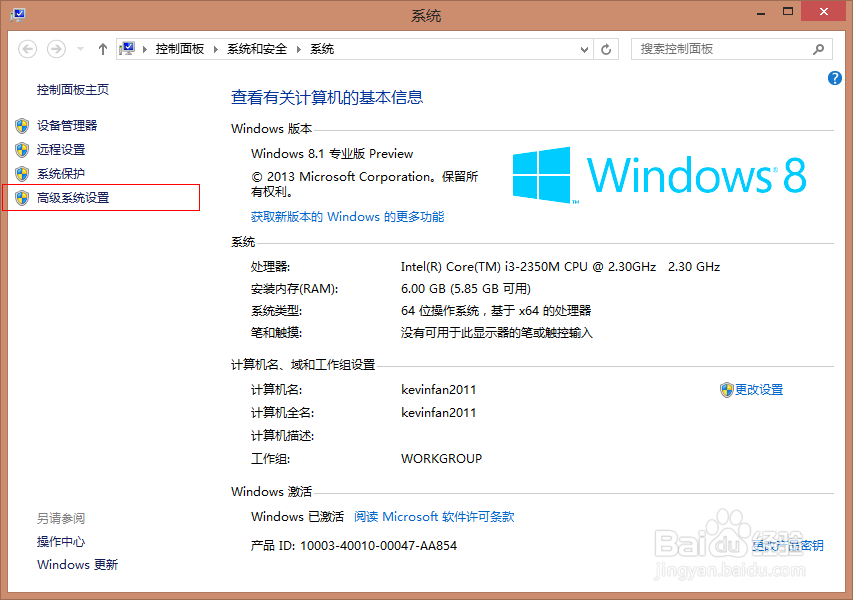Select the text 64 位操作系统，基于 x64 的处理器
The width and height of the screenshot is (853, 600).
496,311
